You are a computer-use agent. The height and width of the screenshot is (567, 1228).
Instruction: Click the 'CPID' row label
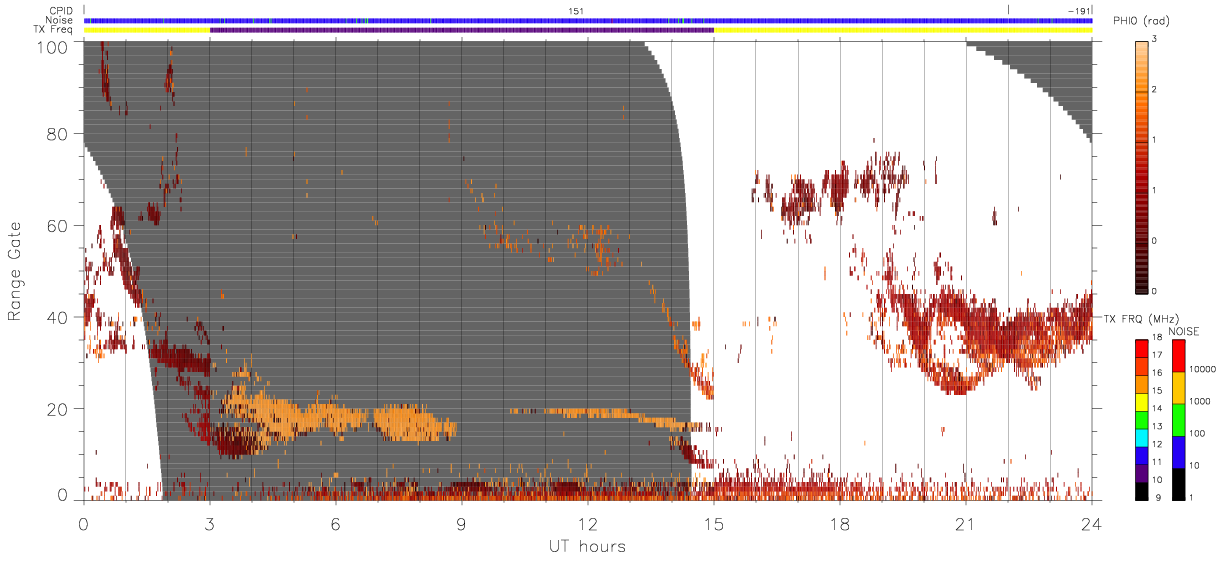point(62,10)
